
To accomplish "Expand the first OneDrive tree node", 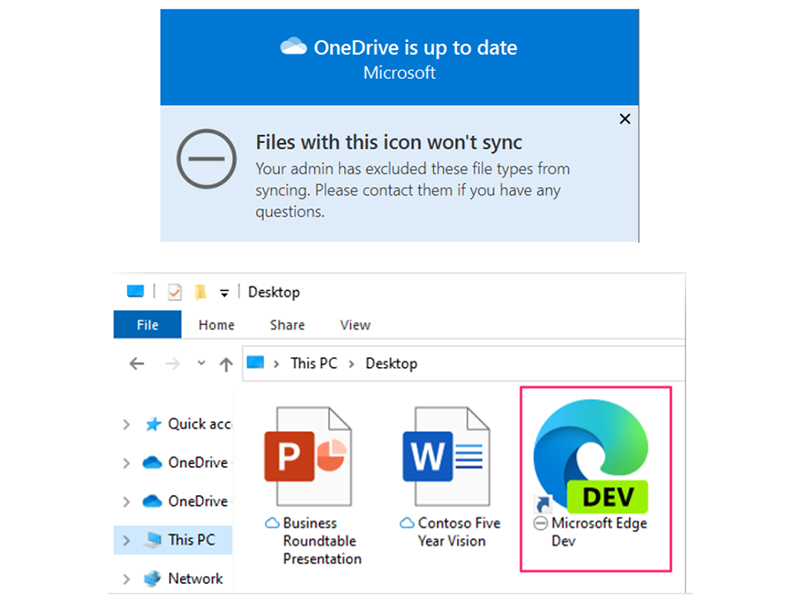I will 126,463.
